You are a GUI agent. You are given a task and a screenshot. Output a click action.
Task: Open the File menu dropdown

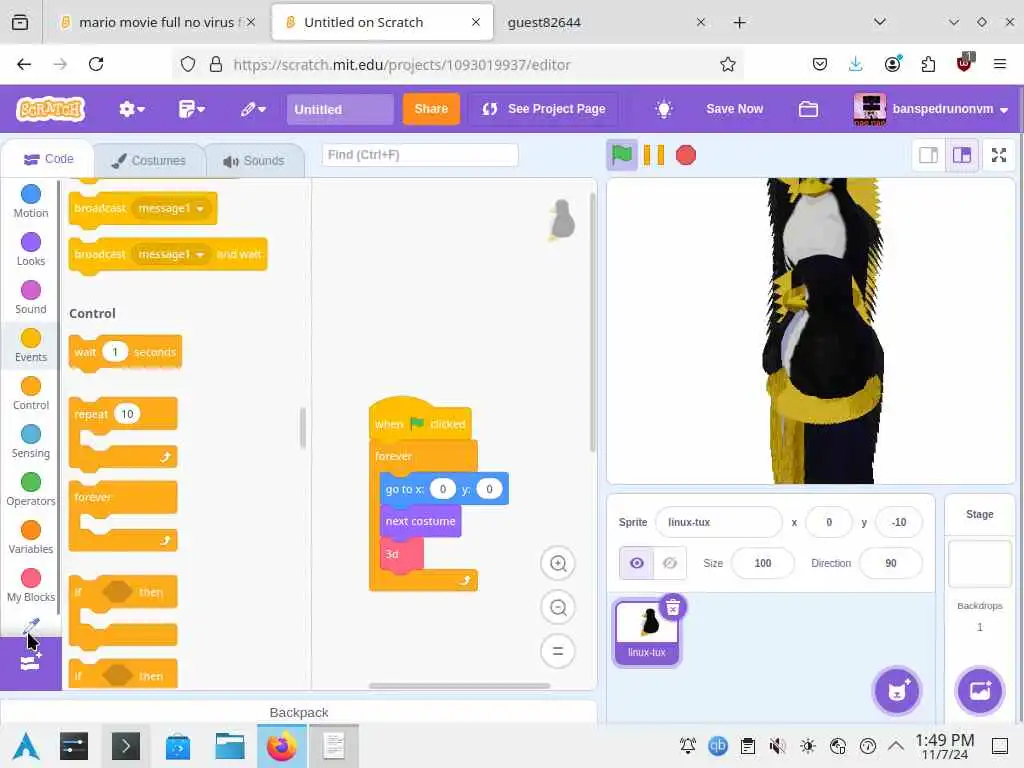click(x=191, y=109)
